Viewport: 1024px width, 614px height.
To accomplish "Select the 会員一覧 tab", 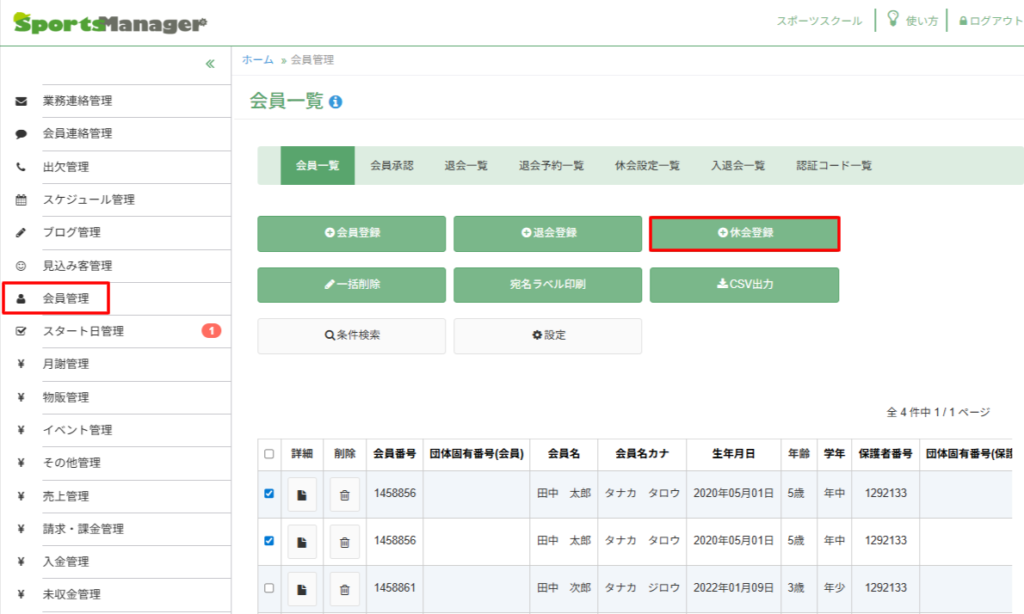I will pos(317,165).
